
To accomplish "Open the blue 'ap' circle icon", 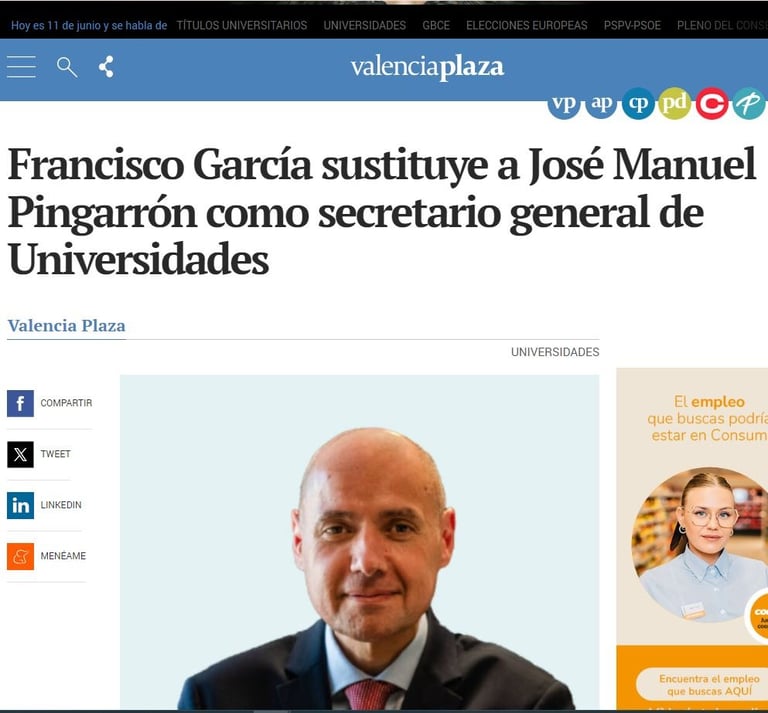I will pyautogui.click(x=601, y=104).
